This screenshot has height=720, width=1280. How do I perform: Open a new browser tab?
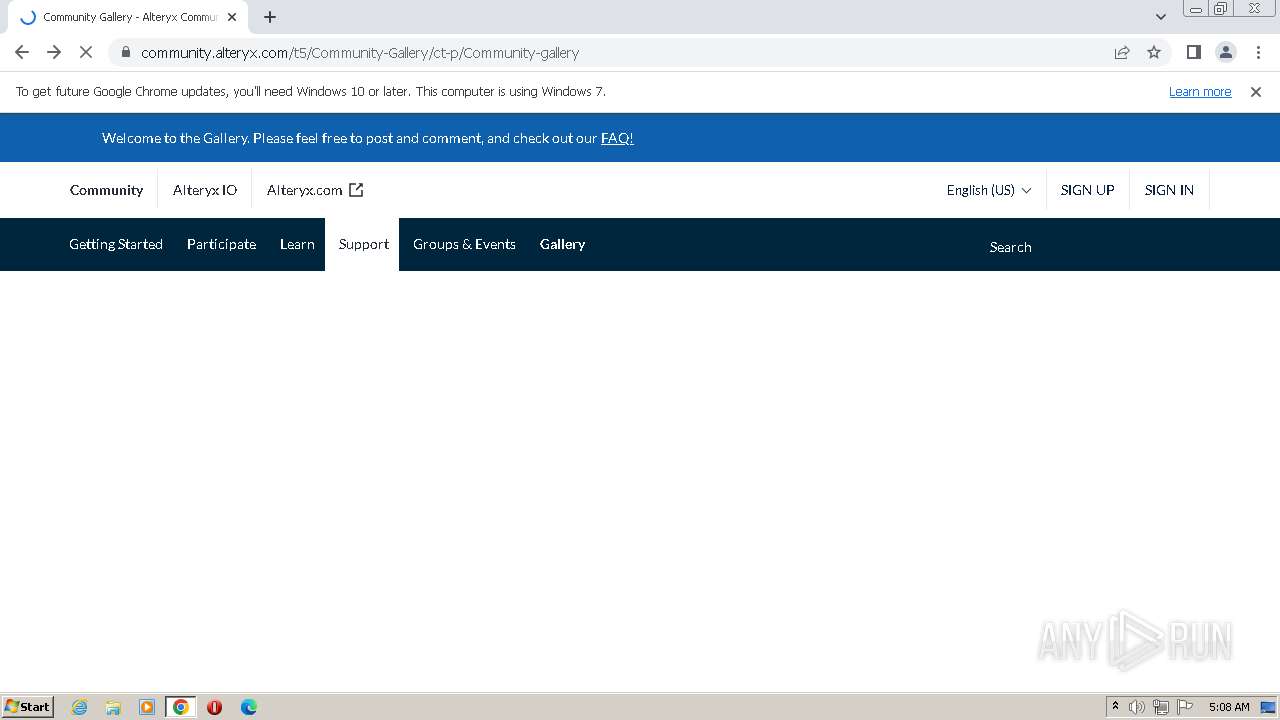point(270,17)
